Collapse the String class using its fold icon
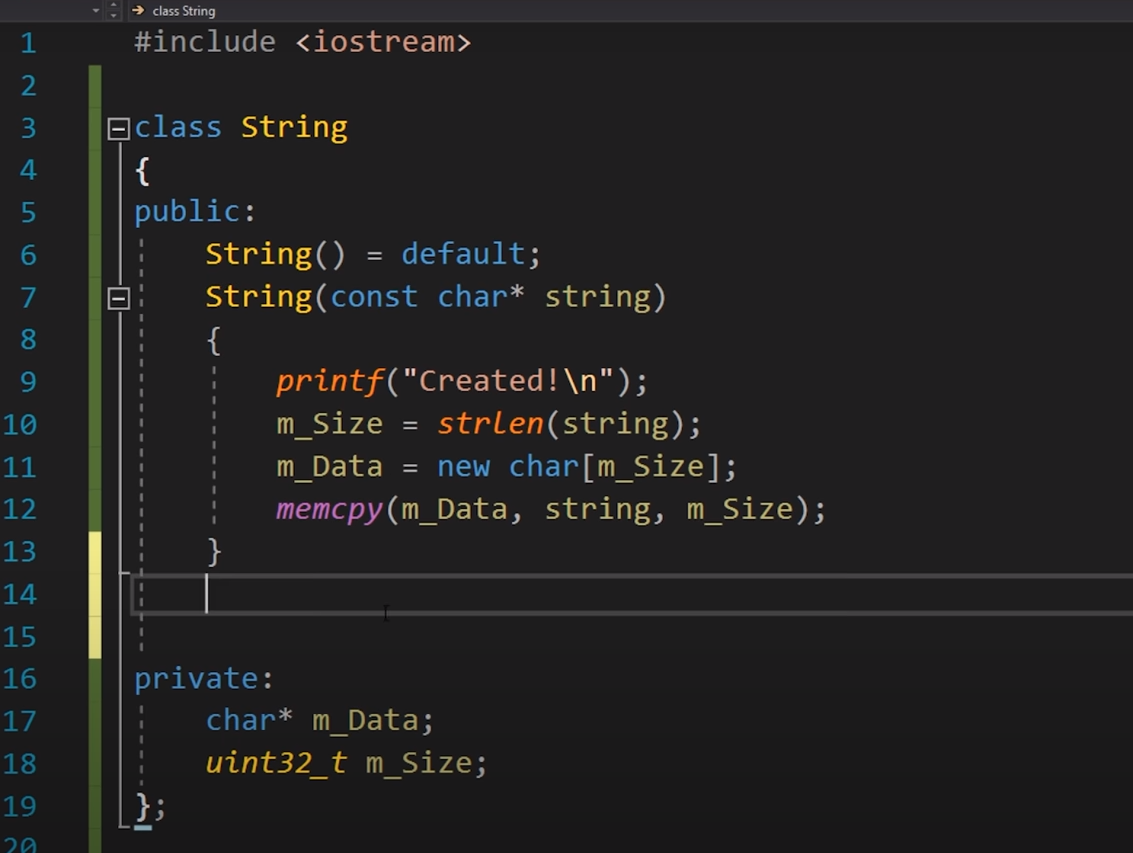This screenshot has height=853, width=1133. coord(117,127)
